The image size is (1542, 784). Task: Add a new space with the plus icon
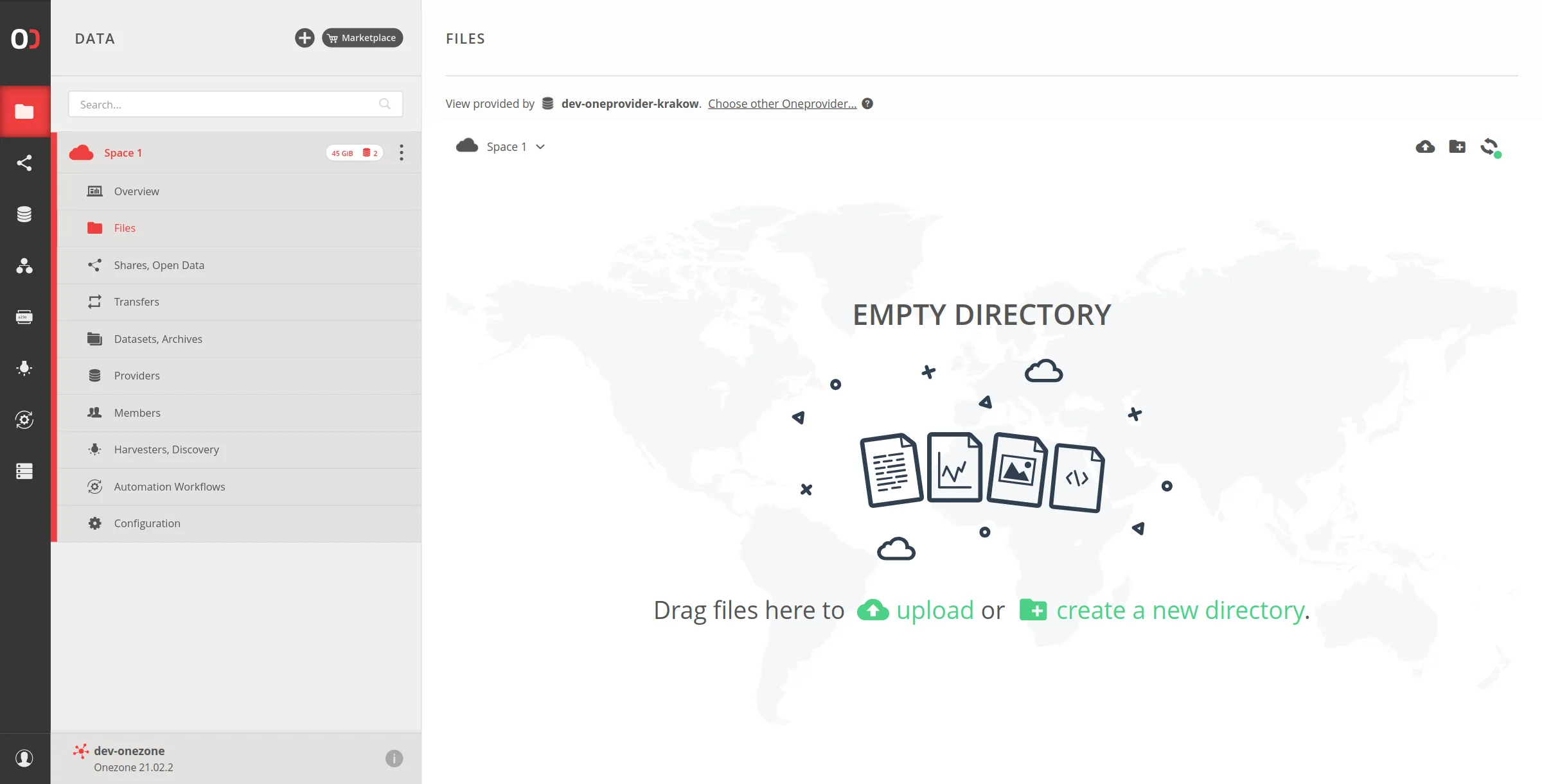point(305,38)
